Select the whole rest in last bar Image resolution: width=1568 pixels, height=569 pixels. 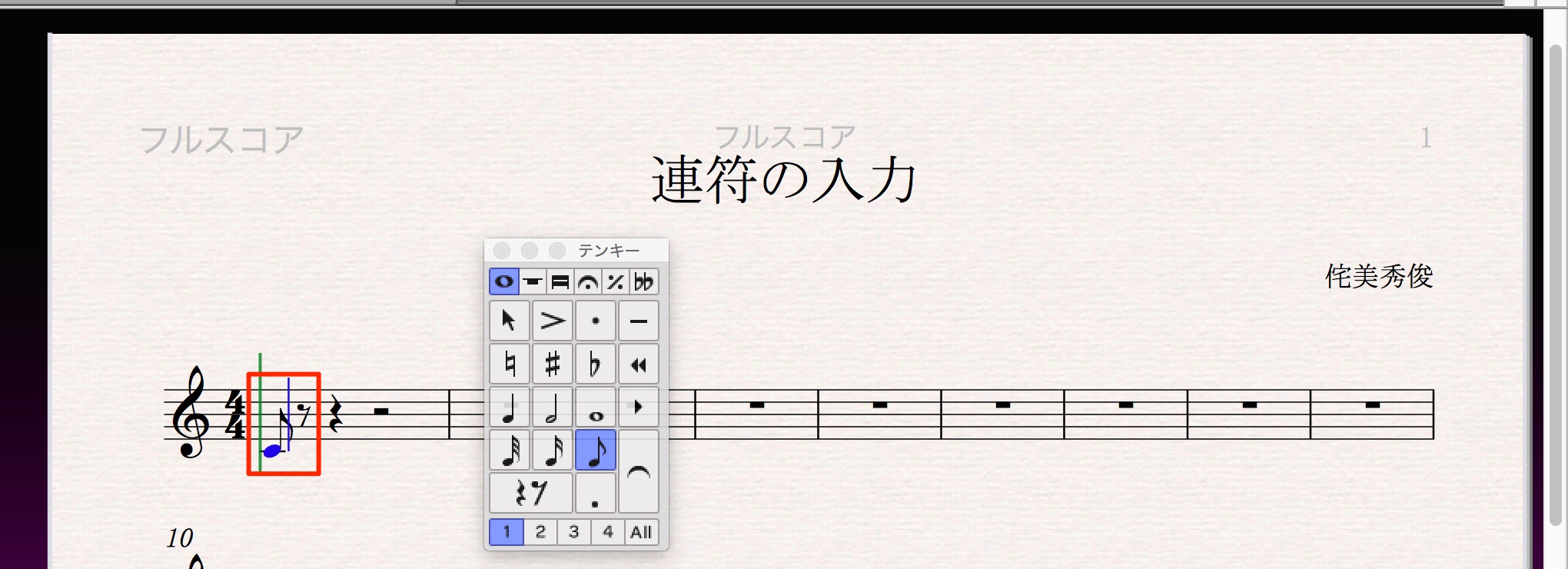tap(1373, 404)
